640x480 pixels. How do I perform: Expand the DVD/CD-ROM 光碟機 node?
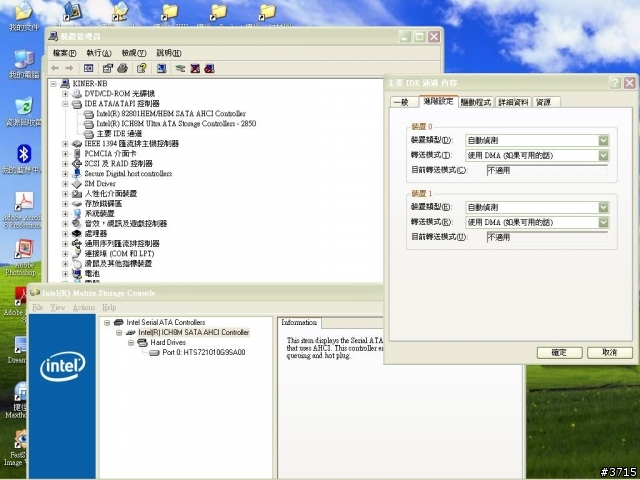point(65,94)
